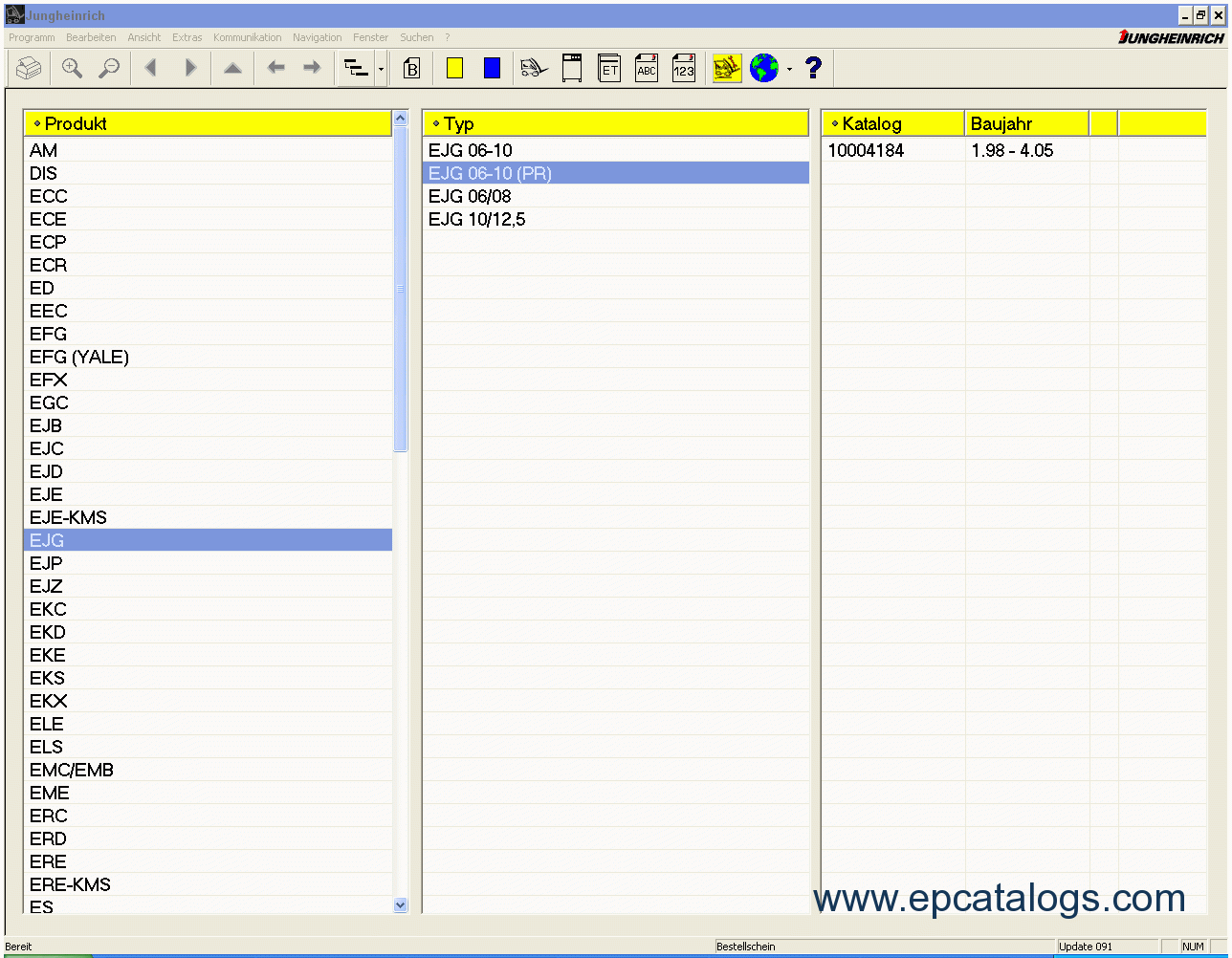Viewport: 1232px width, 958px height.
Task: Click the Baujahr column header
Action: click(x=1026, y=123)
